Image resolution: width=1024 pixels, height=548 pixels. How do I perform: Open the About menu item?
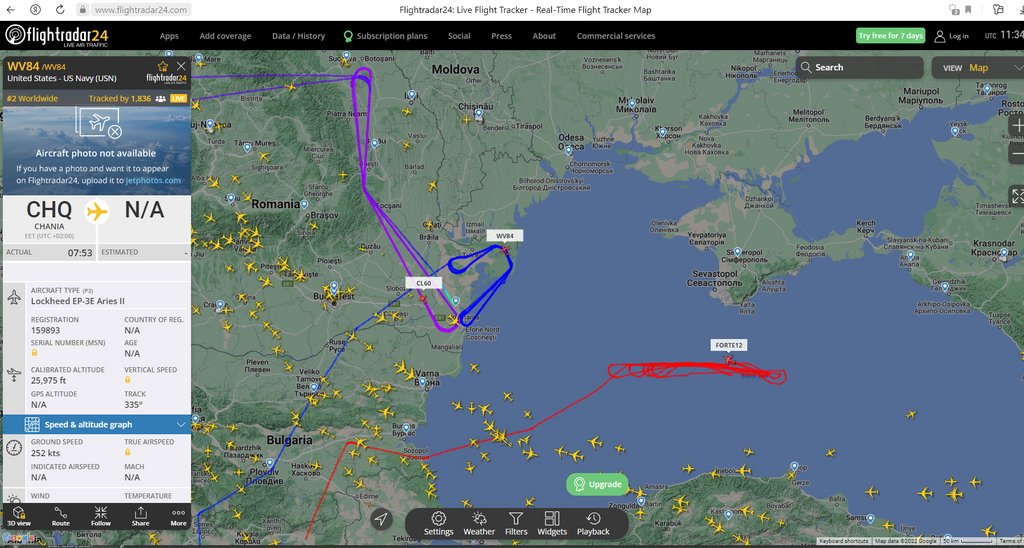tap(544, 36)
